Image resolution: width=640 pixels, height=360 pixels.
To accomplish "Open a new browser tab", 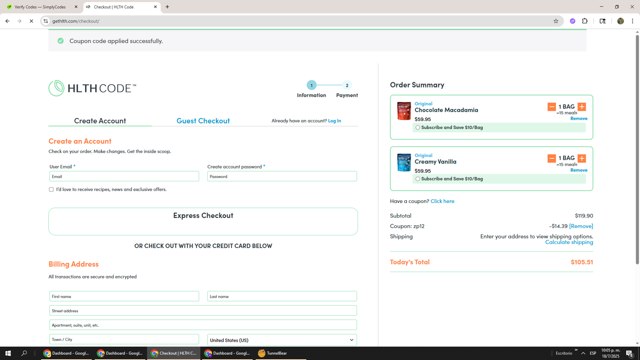I will (167, 7).
